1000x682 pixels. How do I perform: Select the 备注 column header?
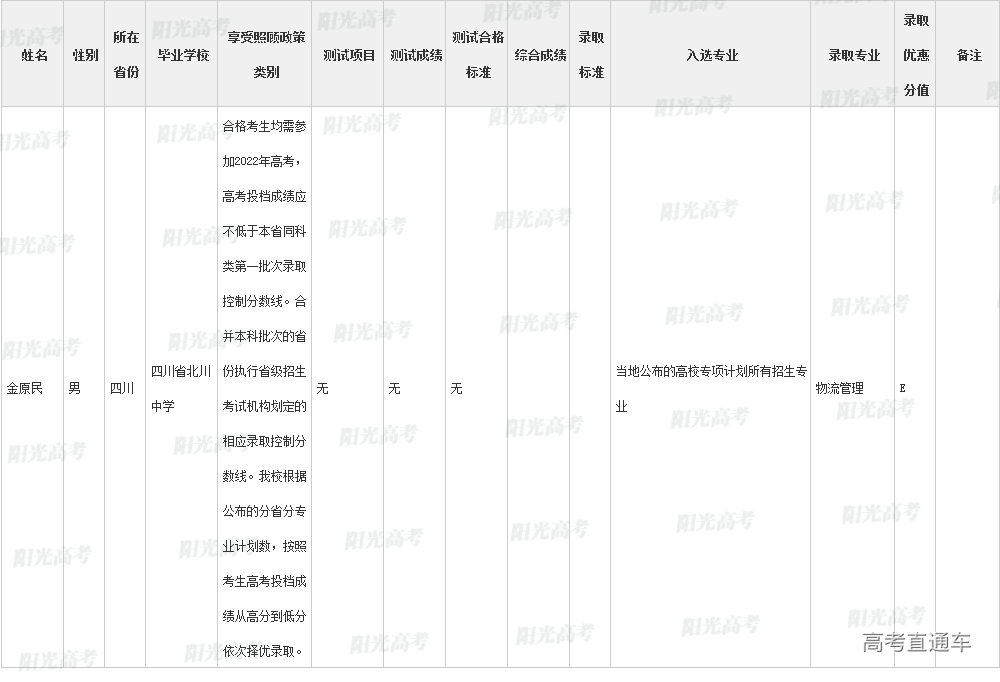968,56
